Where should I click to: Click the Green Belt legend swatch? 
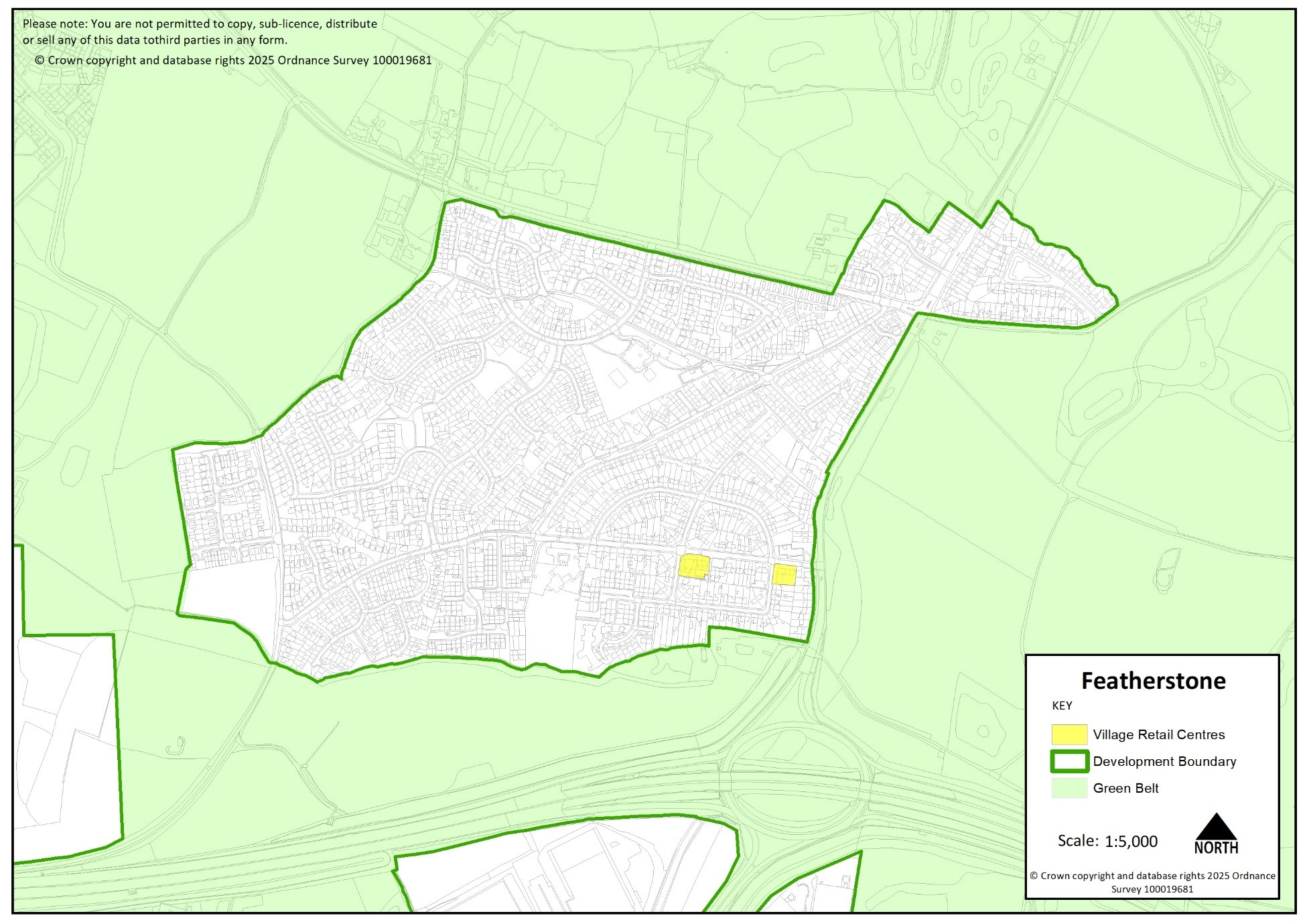1069,789
